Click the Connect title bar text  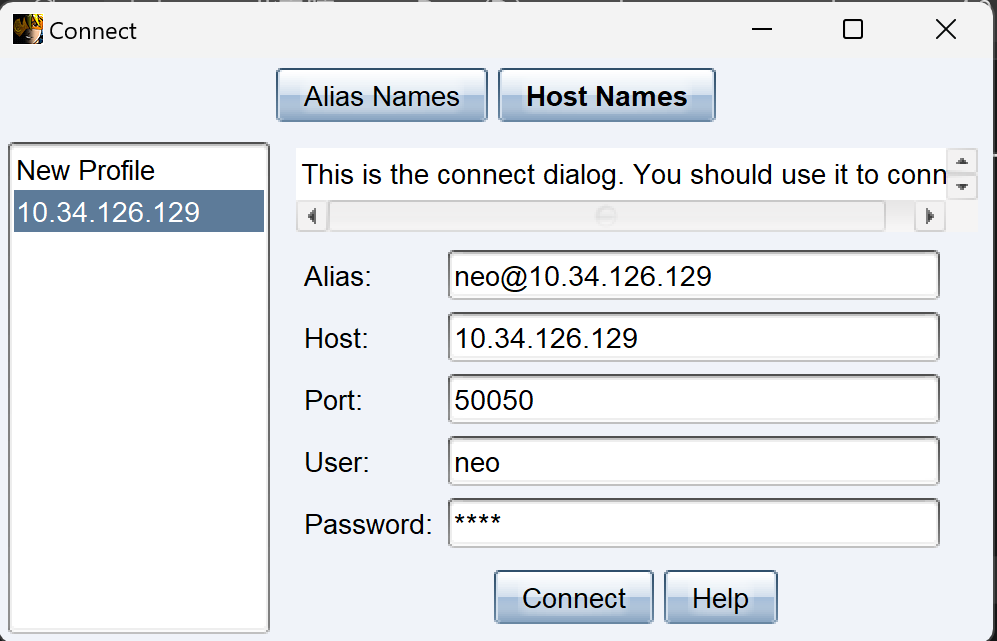click(93, 31)
